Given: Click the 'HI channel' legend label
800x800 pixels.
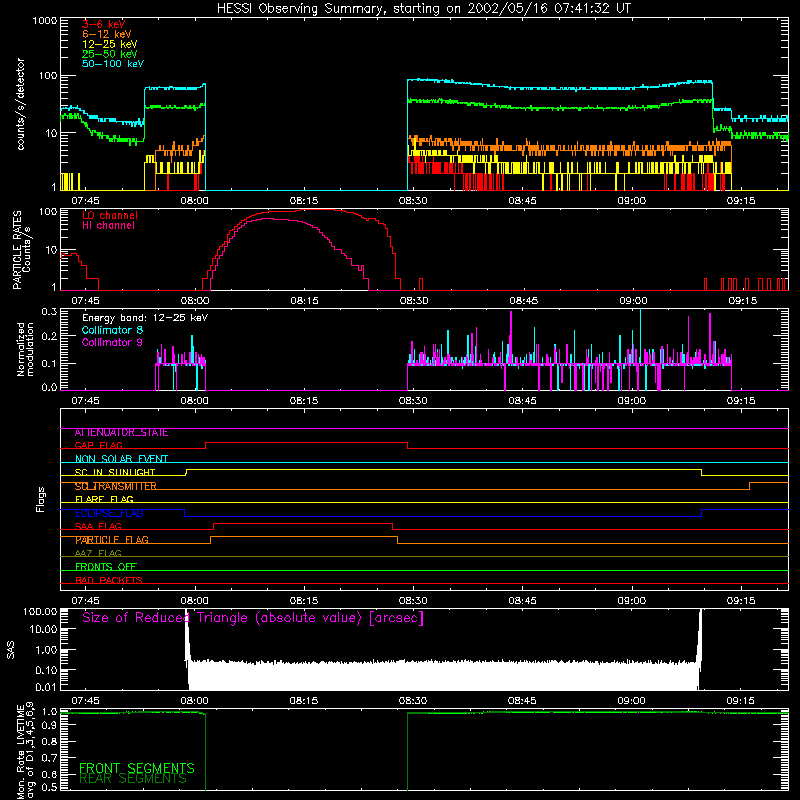Looking at the screenshot, I should (108, 226).
